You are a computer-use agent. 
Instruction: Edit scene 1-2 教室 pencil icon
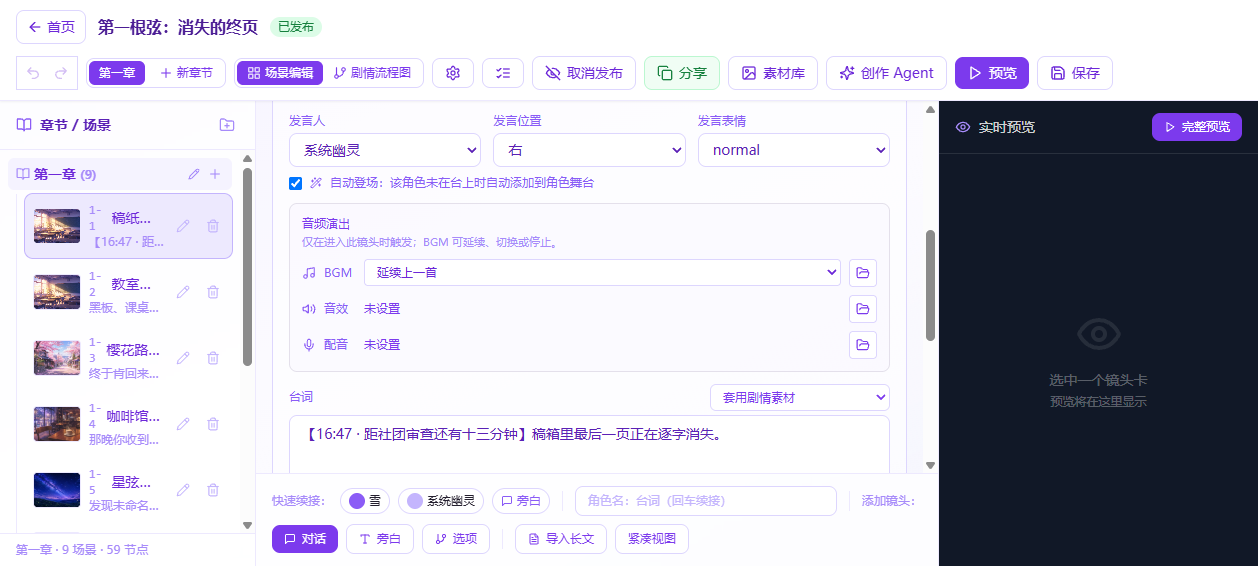183,292
